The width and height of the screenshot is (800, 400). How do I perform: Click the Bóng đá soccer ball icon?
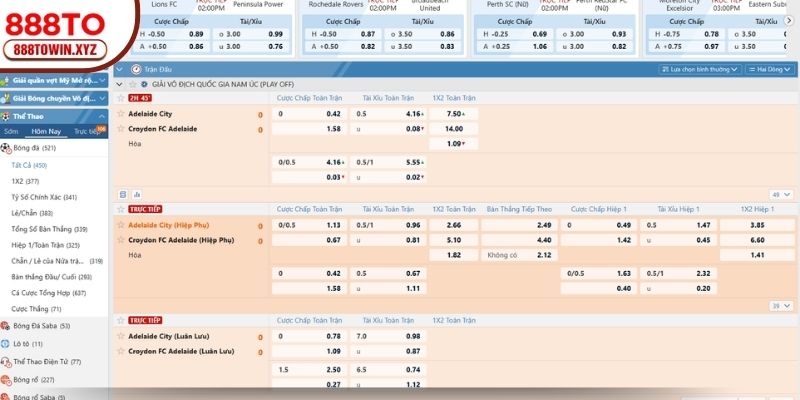tap(6, 148)
